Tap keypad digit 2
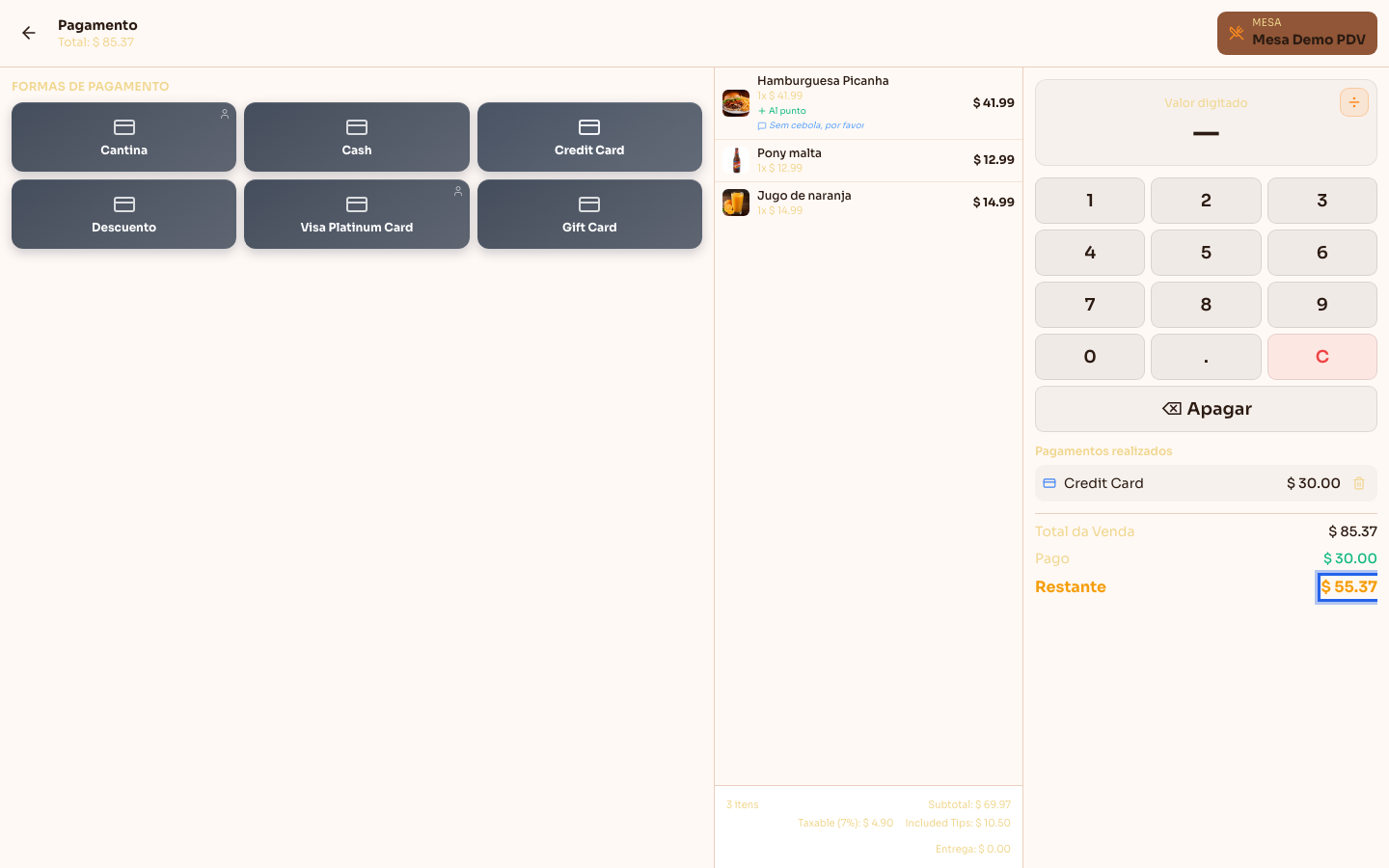Image resolution: width=1389 pixels, height=868 pixels. [x=1206, y=201]
